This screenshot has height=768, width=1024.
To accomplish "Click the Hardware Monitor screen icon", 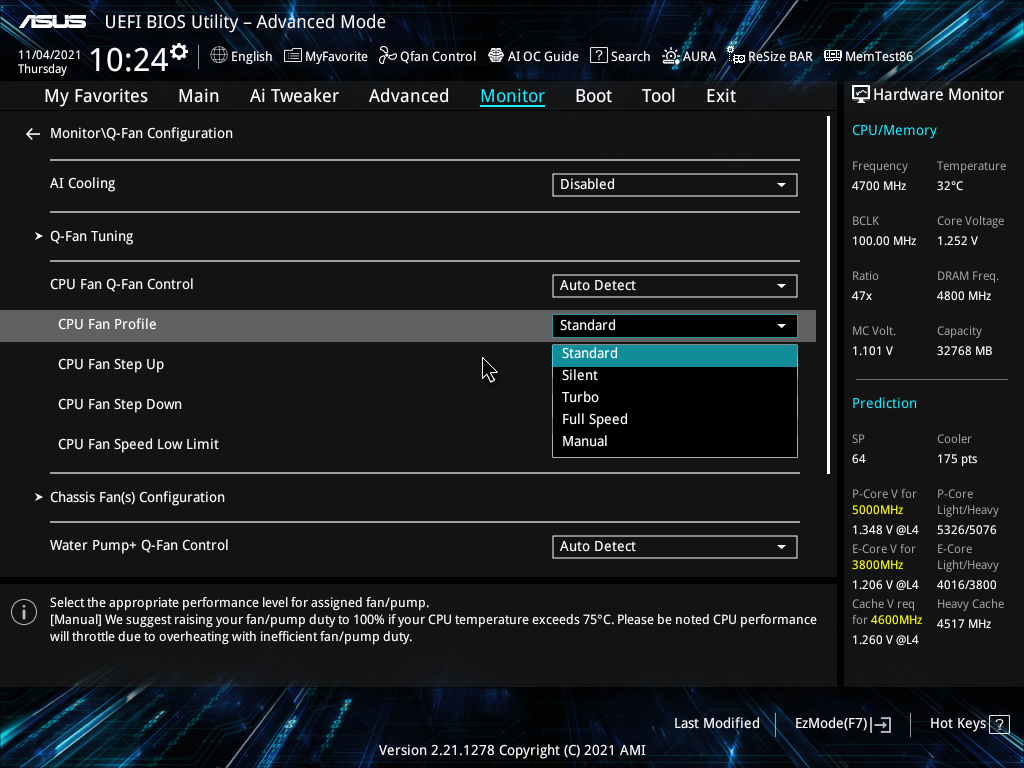I will pyautogui.click(x=861, y=95).
